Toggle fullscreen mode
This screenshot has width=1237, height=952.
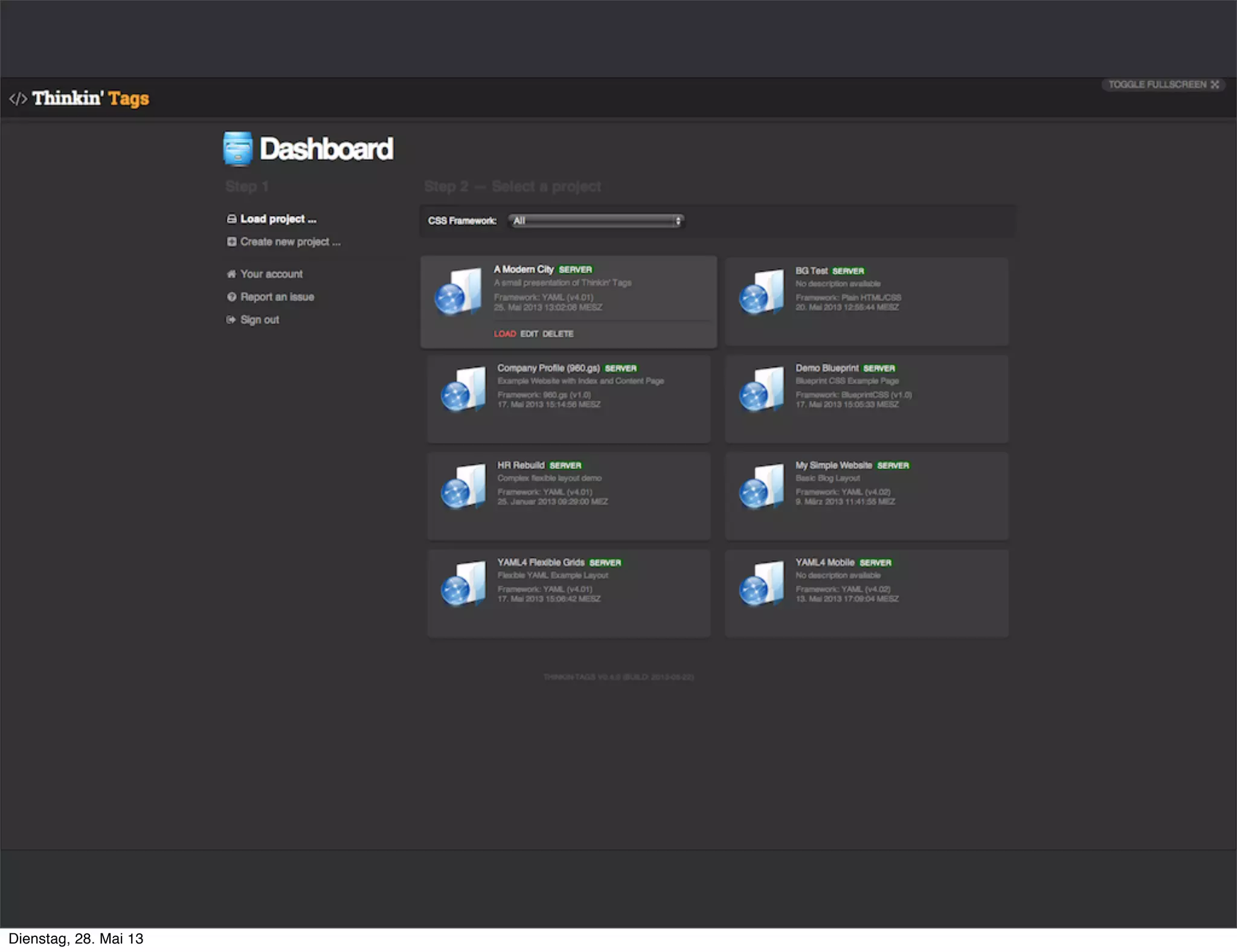(1163, 85)
